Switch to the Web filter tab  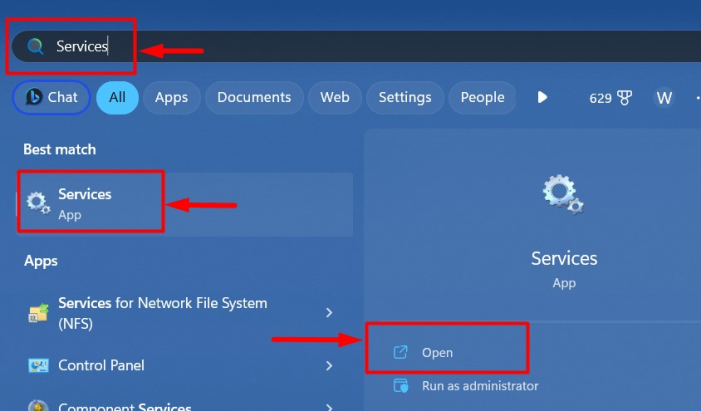click(334, 97)
